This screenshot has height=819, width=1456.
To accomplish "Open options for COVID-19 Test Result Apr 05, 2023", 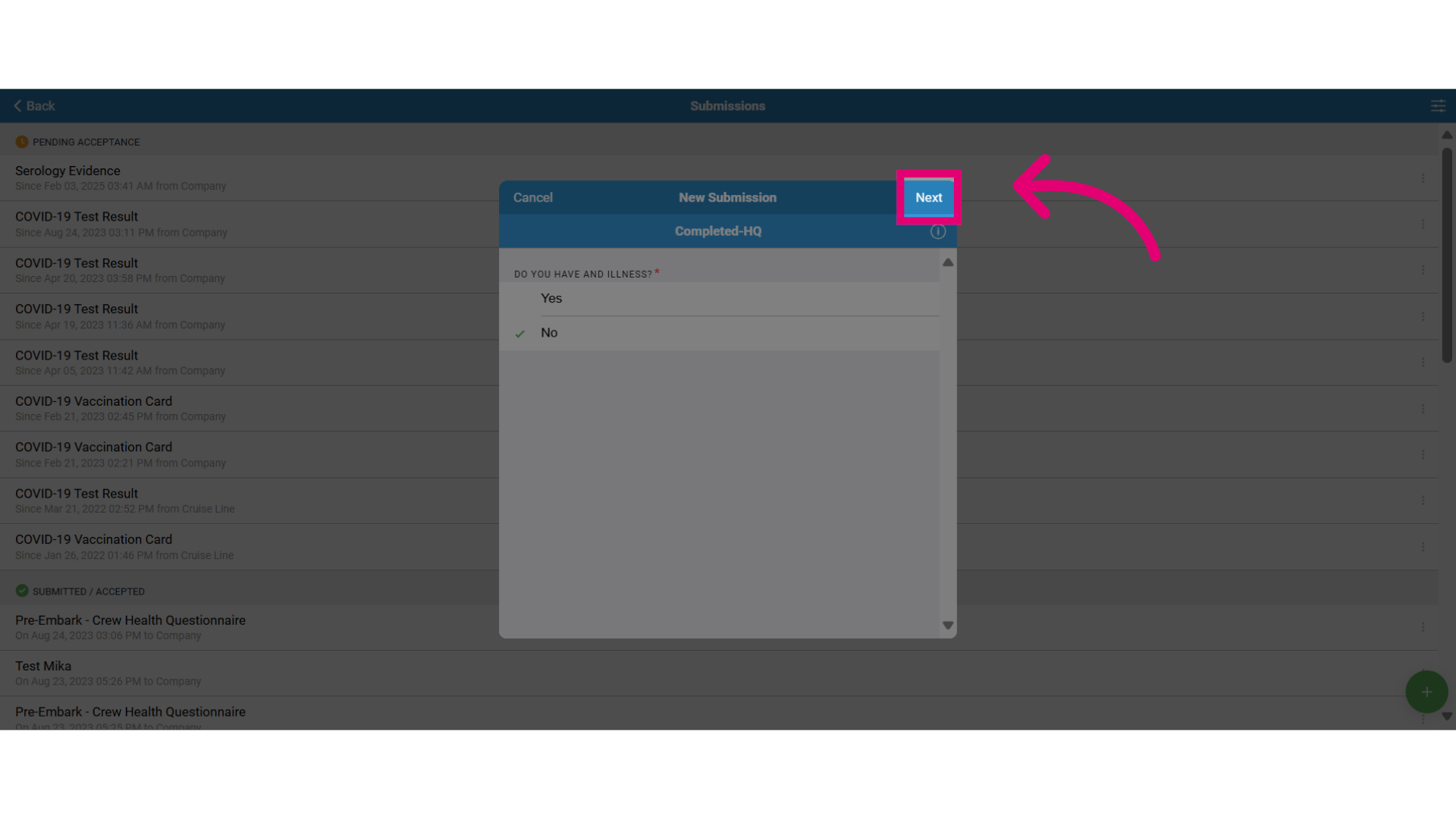I will (1423, 362).
